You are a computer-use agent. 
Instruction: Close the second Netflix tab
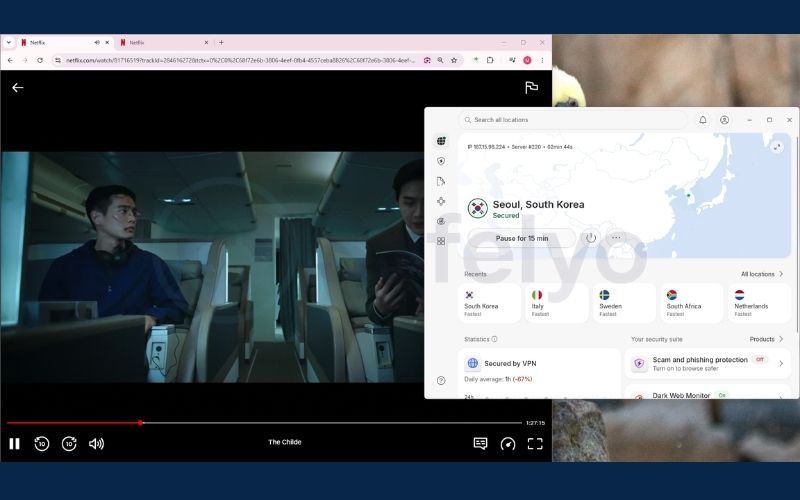point(206,43)
